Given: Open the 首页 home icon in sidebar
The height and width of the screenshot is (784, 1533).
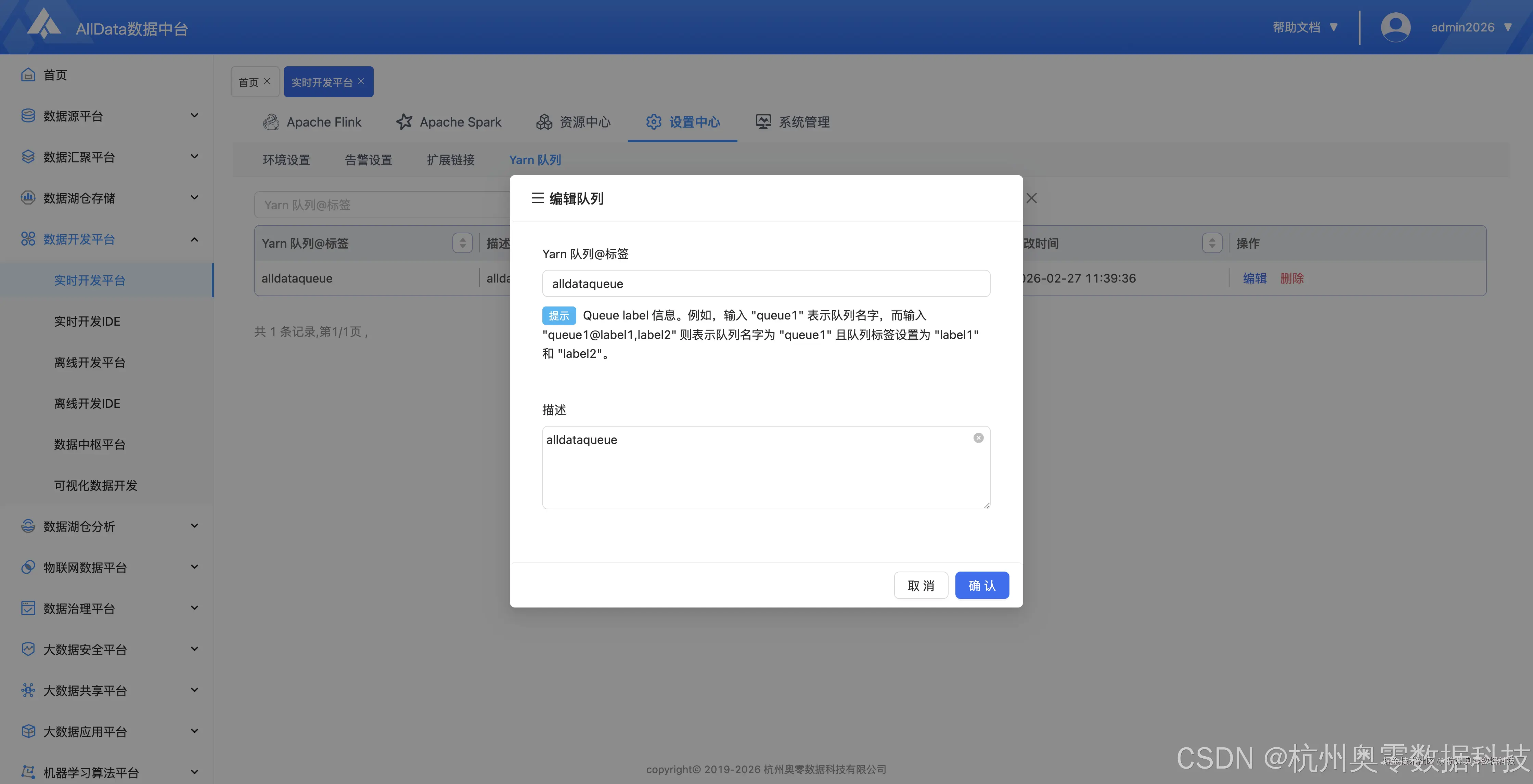Looking at the screenshot, I should point(28,74).
